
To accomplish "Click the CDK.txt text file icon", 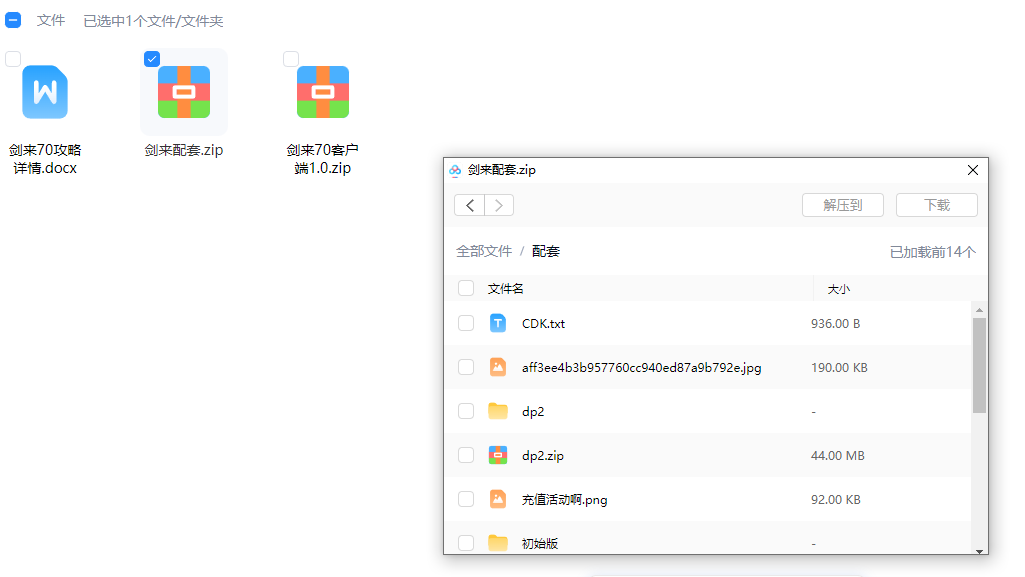I will 498,323.
